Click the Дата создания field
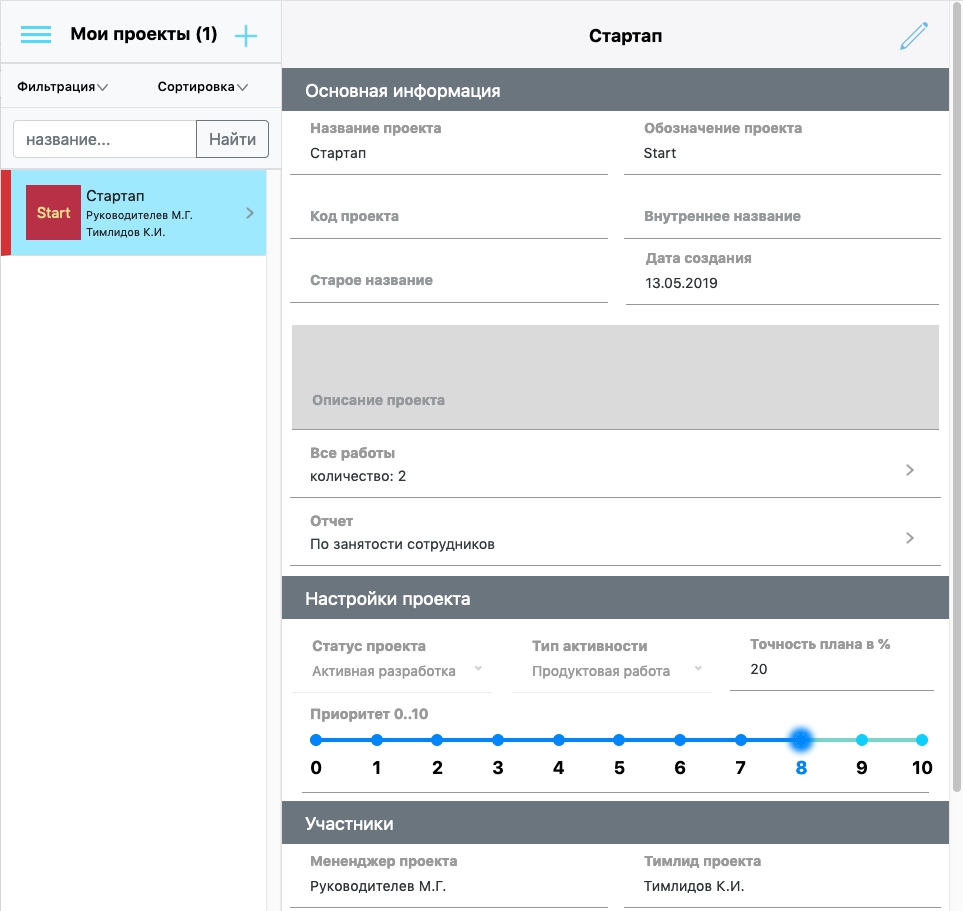The width and height of the screenshot is (963, 911). [x=782, y=283]
